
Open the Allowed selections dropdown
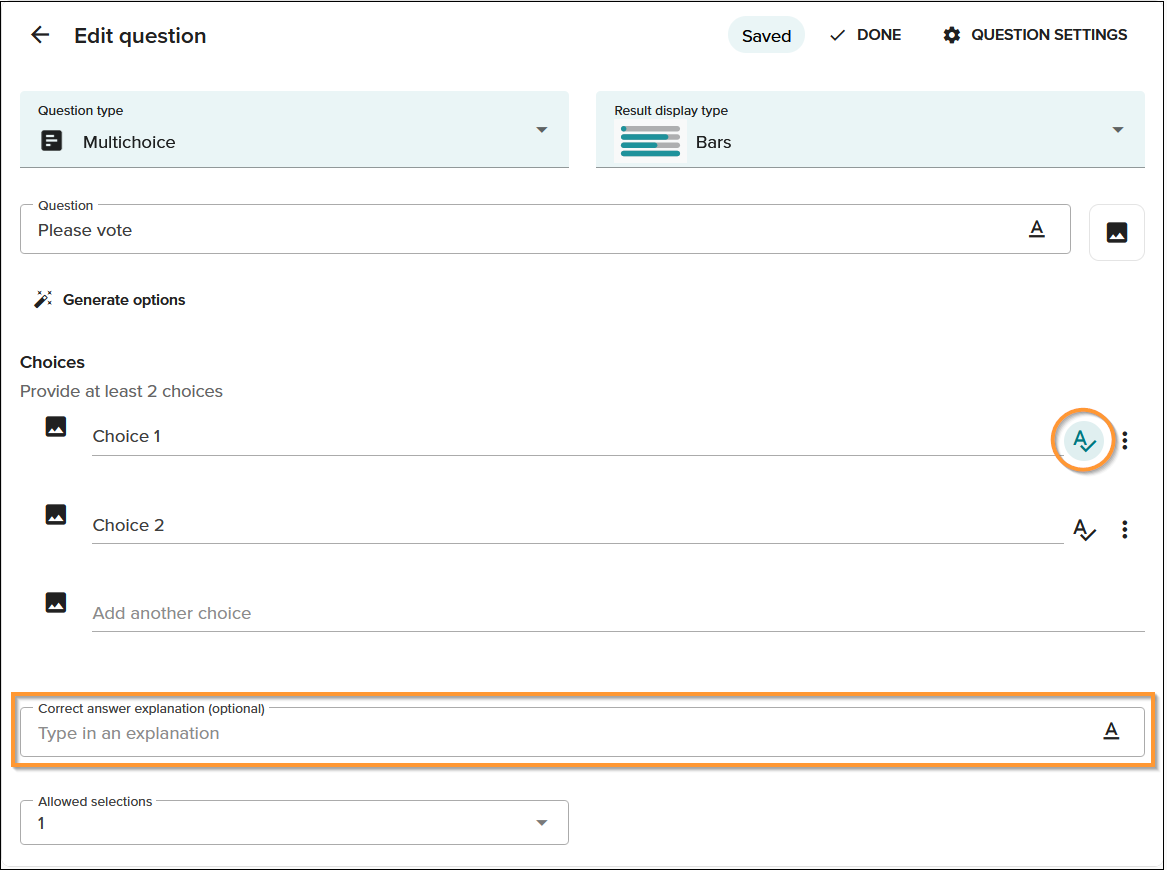pyautogui.click(x=294, y=822)
